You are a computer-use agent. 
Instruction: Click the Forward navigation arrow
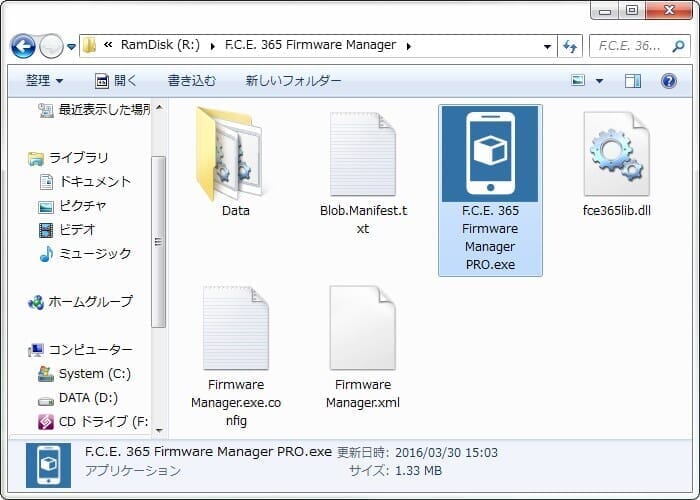pyautogui.click(x=51, y=46)
